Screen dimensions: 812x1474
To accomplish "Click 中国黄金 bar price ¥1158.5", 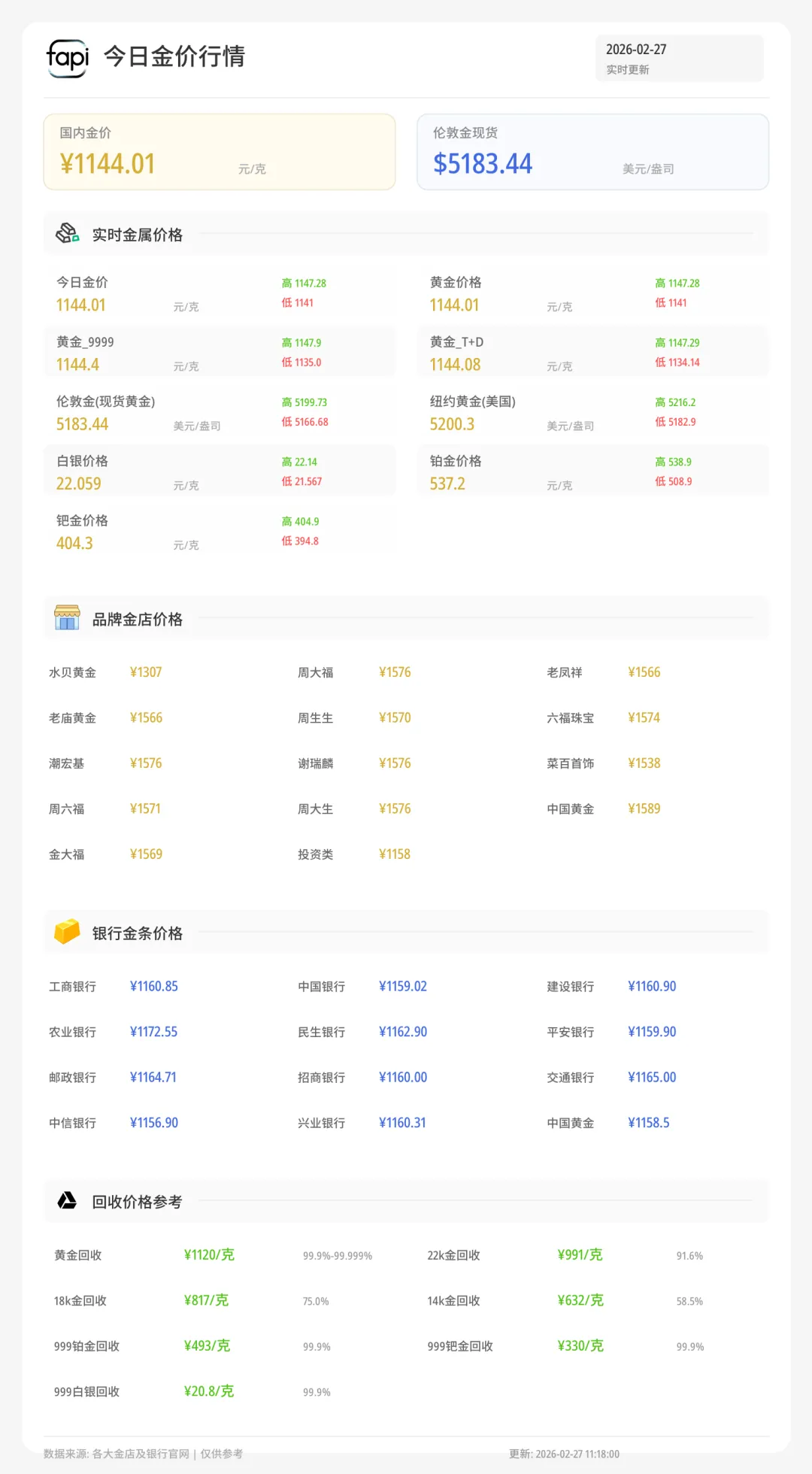I will tap(649, 1123).
